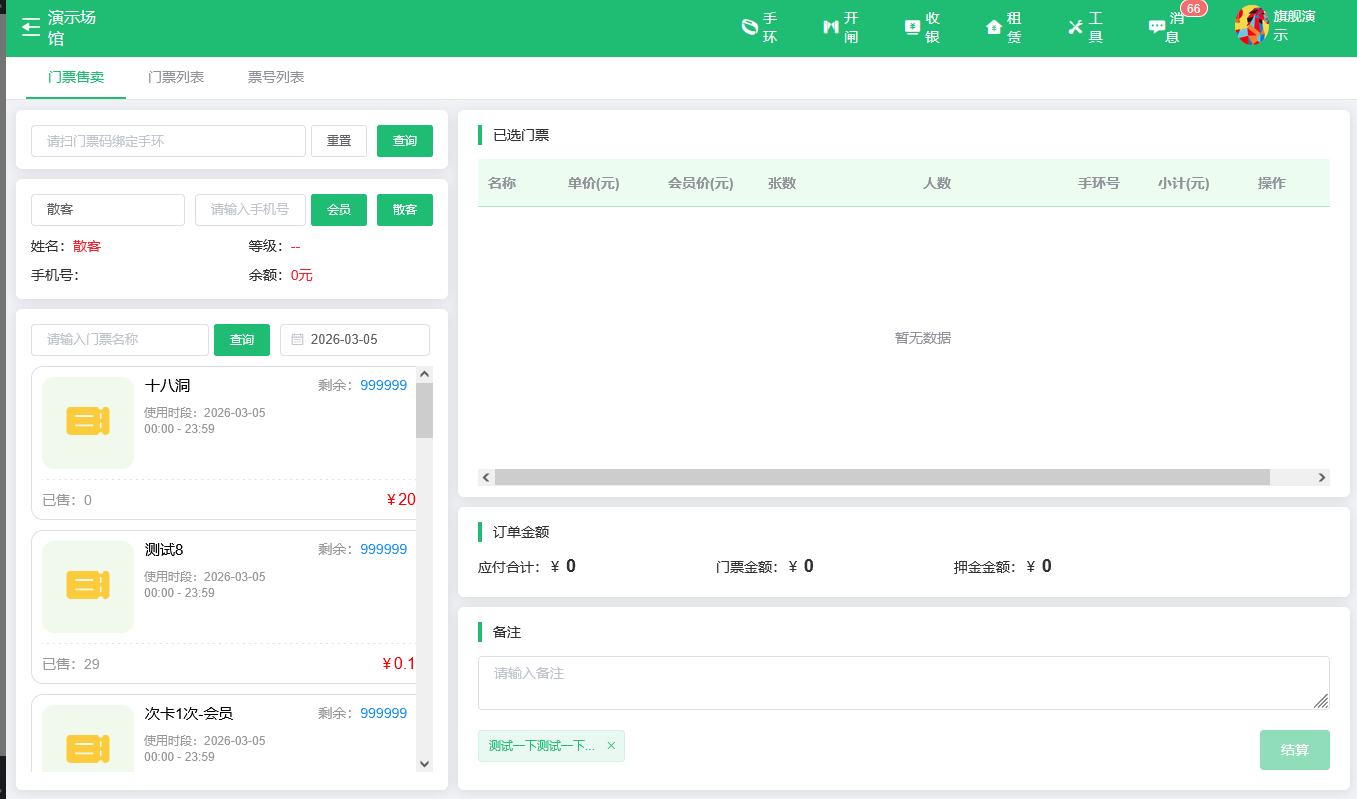Viewport: 1357px width, 799px height.
Task: Switch to the 门票列表 tab
Action: pos(177,77)
